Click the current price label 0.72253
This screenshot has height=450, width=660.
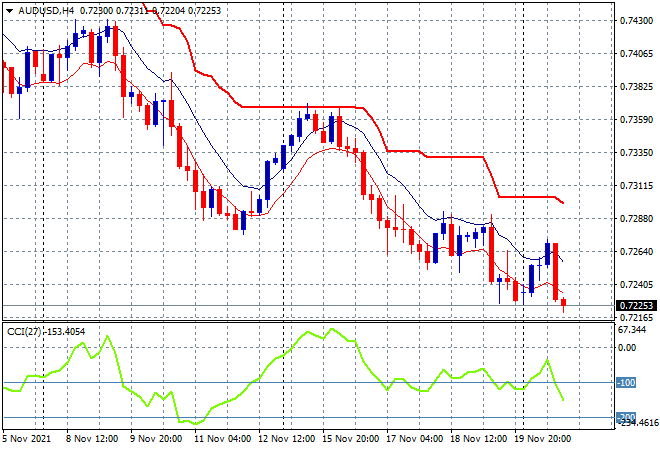coord(636,306)
